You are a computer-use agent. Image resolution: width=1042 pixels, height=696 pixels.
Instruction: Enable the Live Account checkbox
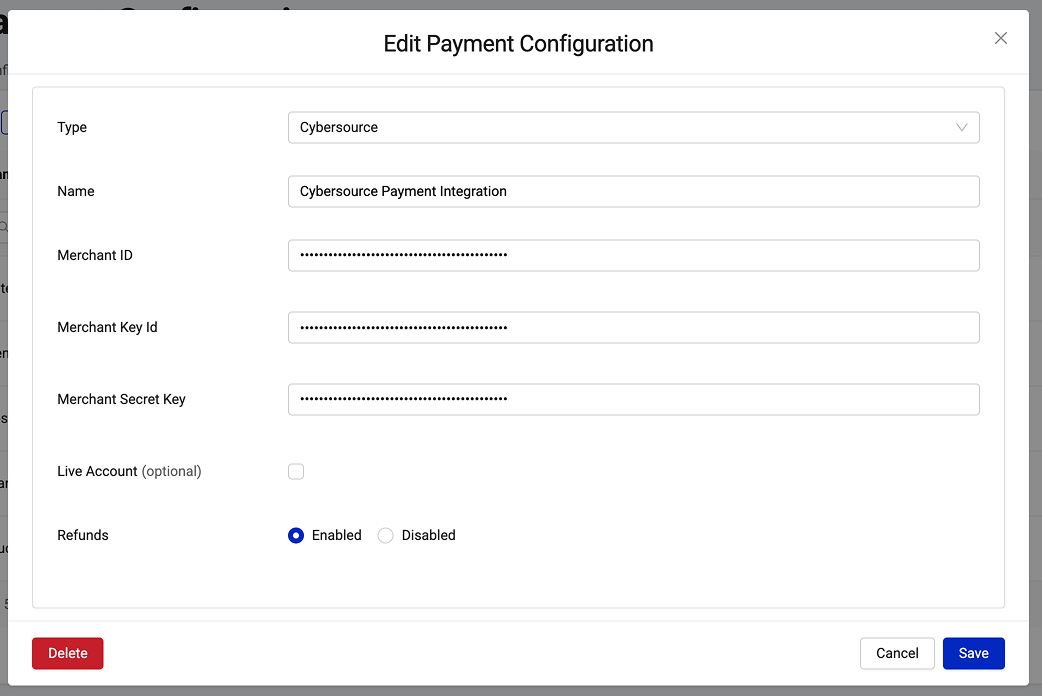[x=296, y=471]
